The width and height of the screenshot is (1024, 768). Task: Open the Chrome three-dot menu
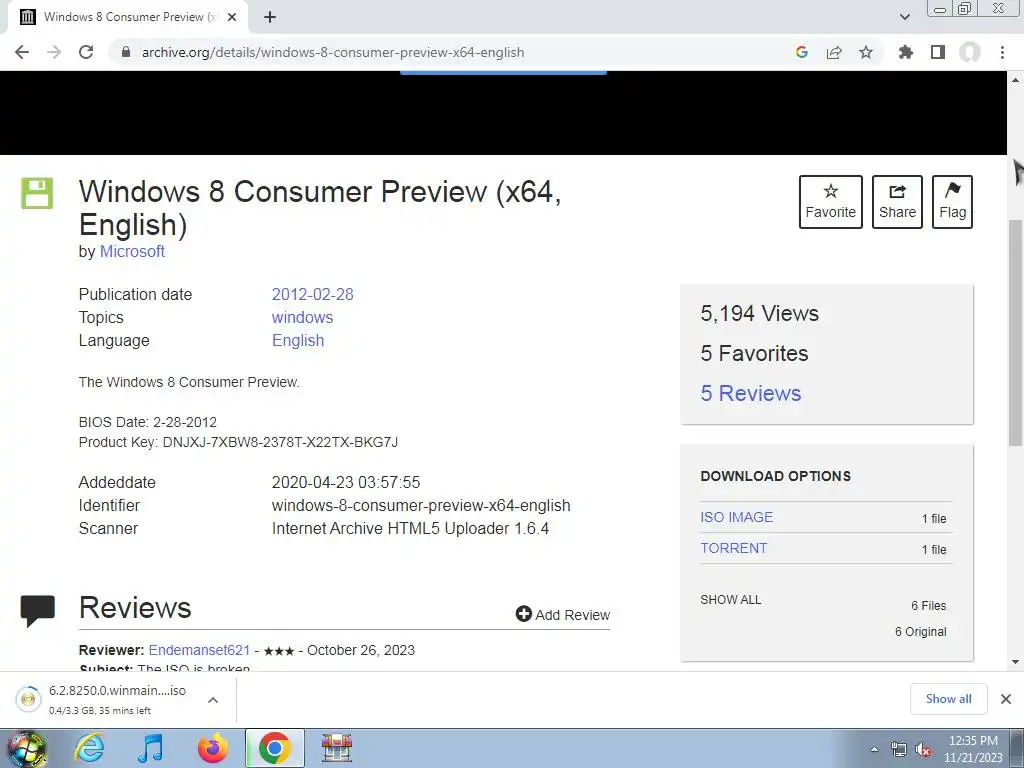click(1002, 52)
